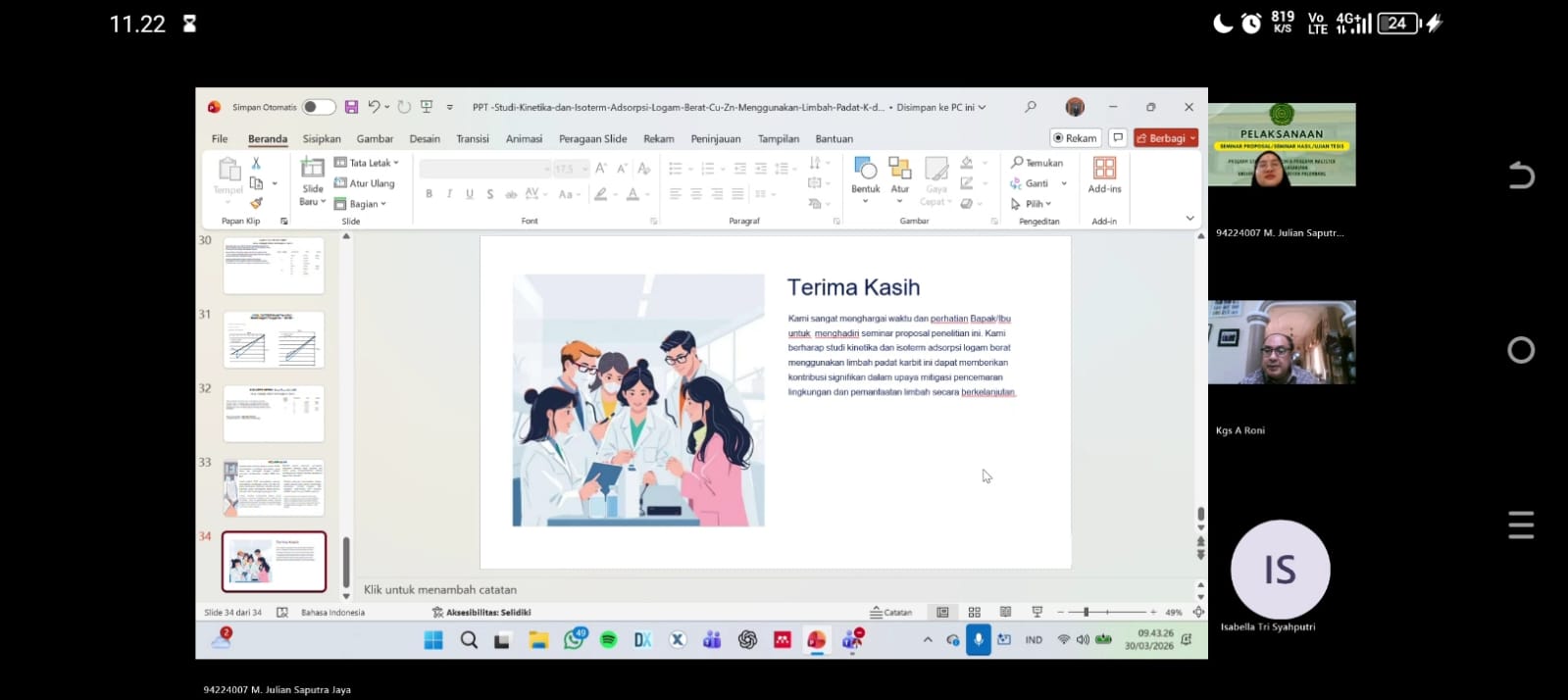Open Spotify from the Windows taskbar
The width and height of the screenshot is (1568, 700).
[608, 640]
